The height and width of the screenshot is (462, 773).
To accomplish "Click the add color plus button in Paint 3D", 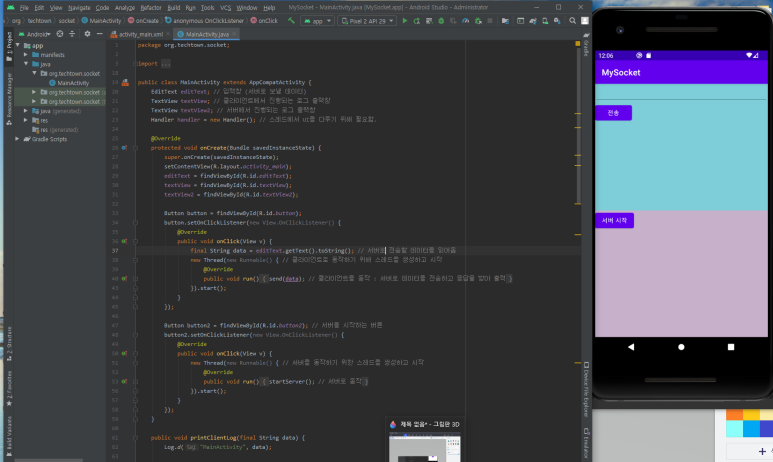I will tap(762, 451).
